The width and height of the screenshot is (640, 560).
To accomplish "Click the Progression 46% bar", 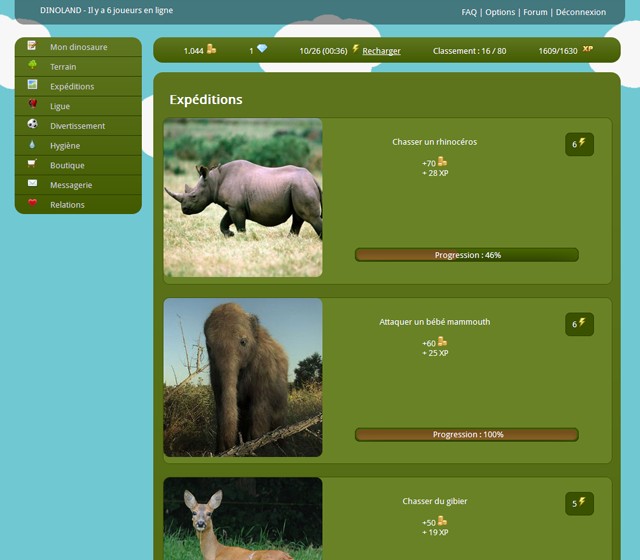I will (x=467, y=255).
